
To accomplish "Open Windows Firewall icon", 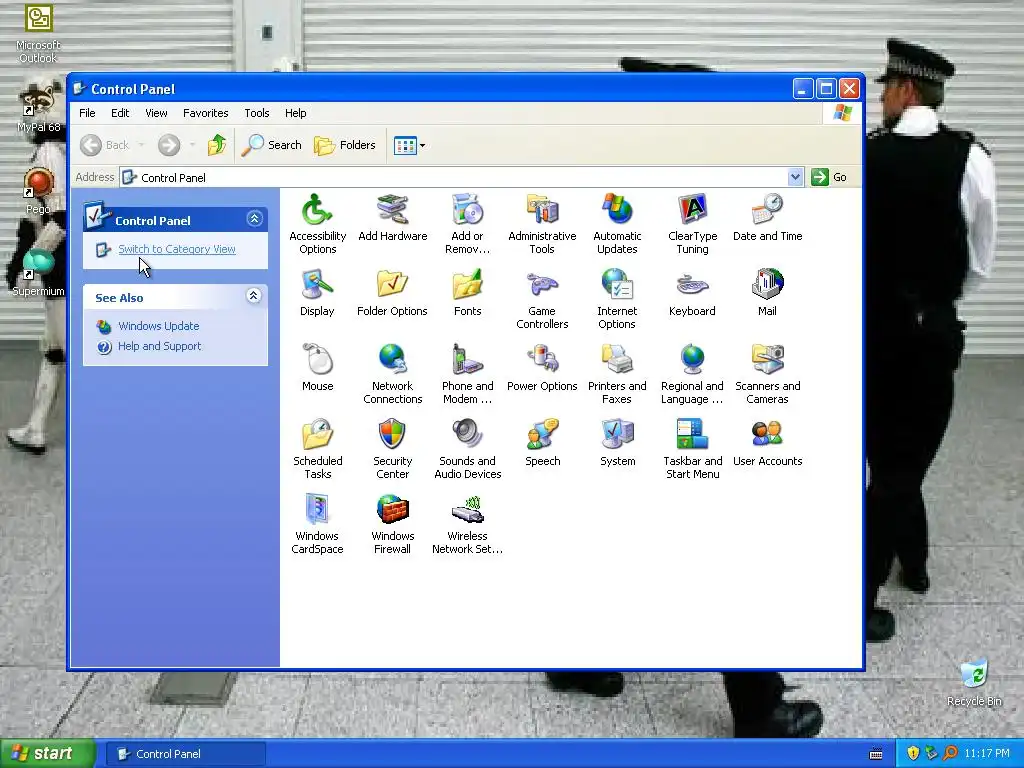I will pos(392,524).
